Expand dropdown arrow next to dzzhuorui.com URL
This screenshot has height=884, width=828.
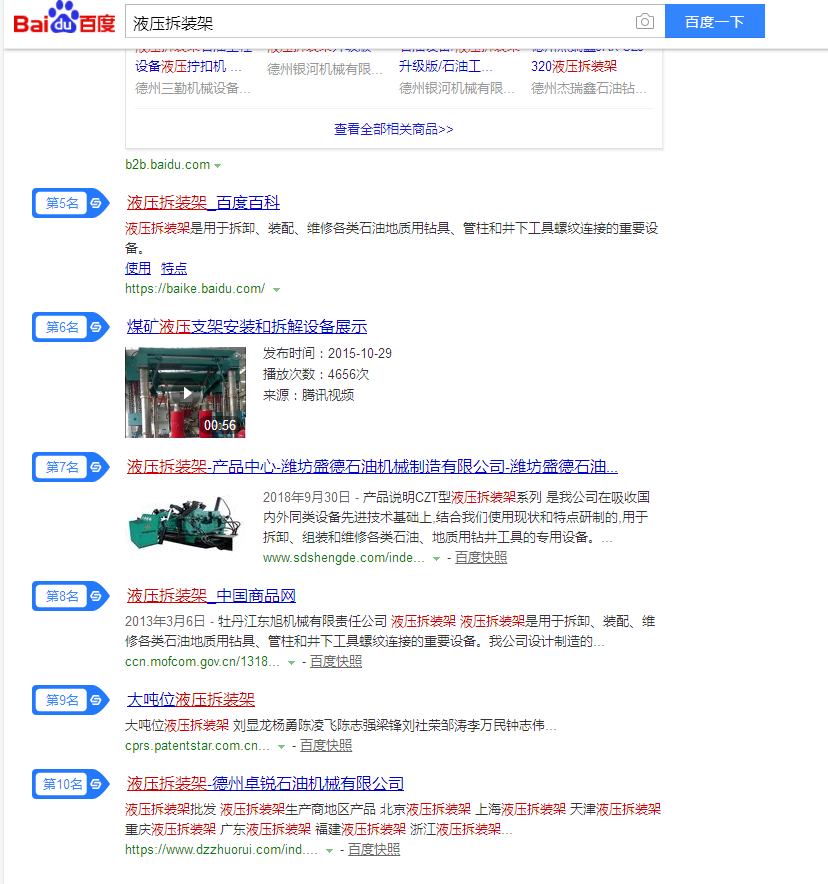click(x=329, y=851)
